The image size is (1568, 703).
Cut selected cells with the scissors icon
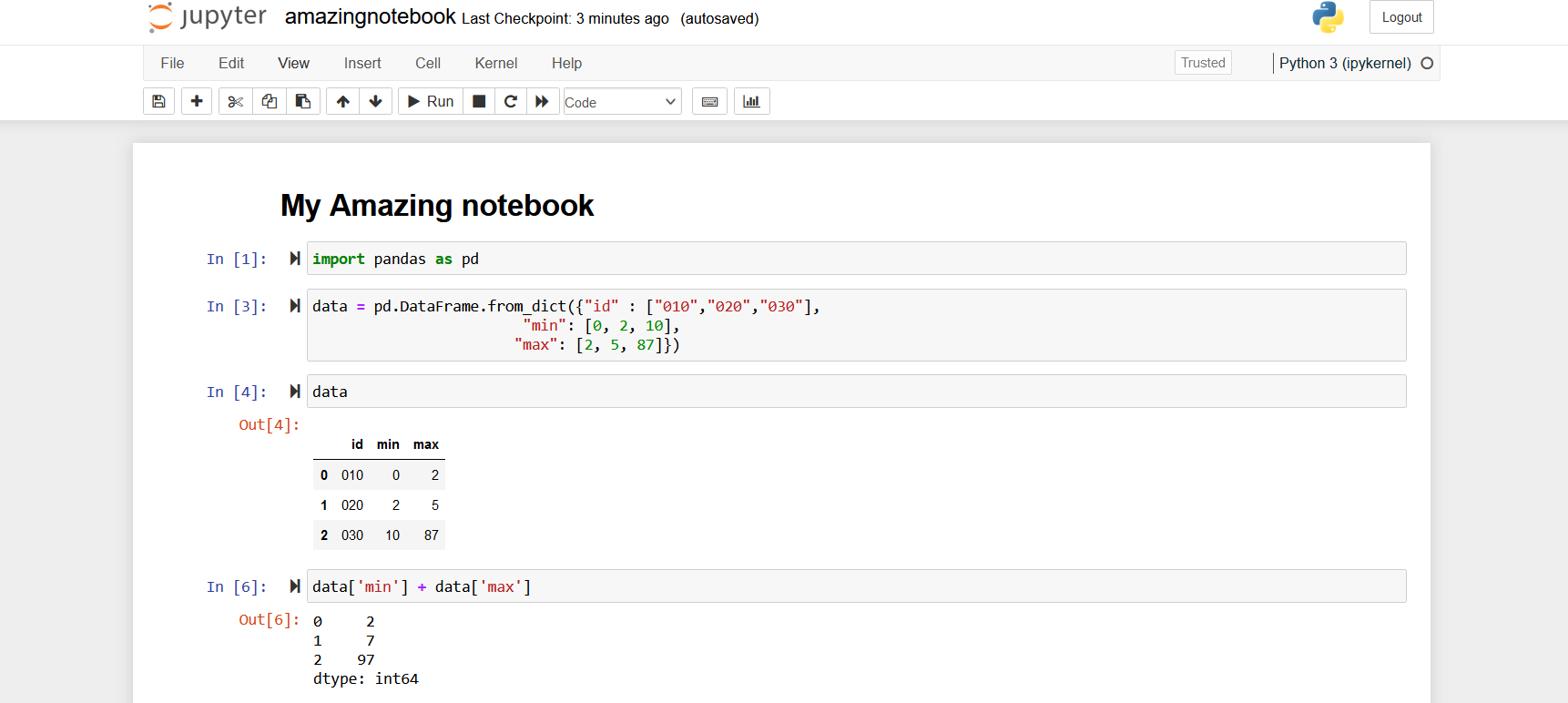pos(236,101)
